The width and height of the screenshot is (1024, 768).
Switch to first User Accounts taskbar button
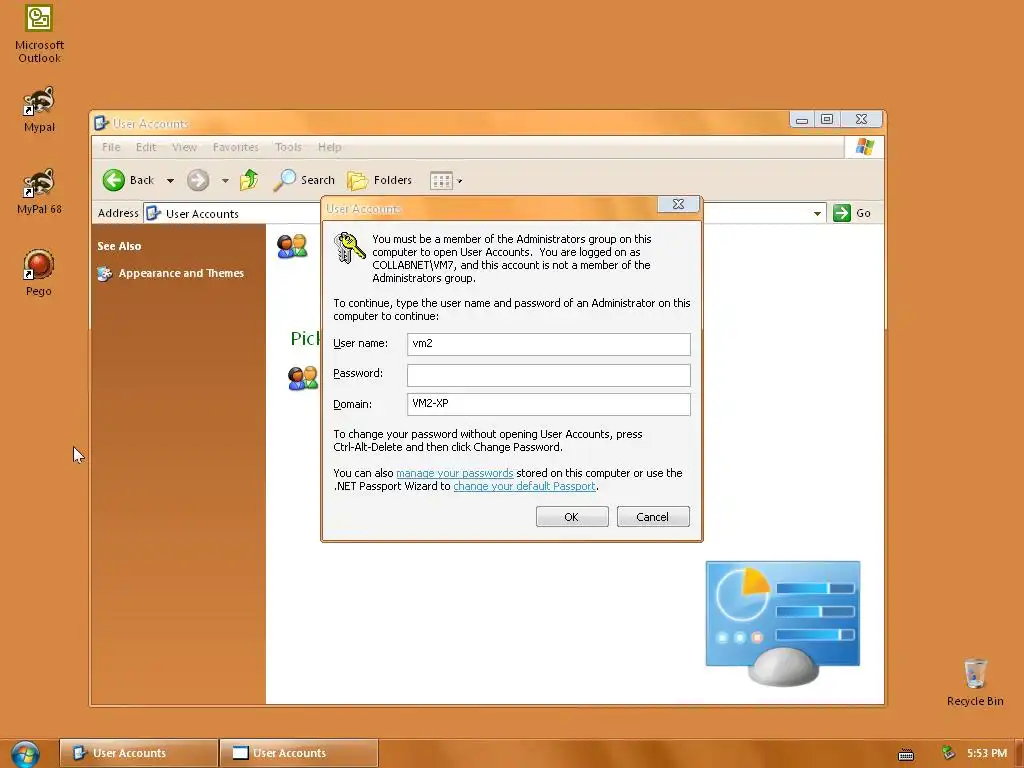point(138,753)
